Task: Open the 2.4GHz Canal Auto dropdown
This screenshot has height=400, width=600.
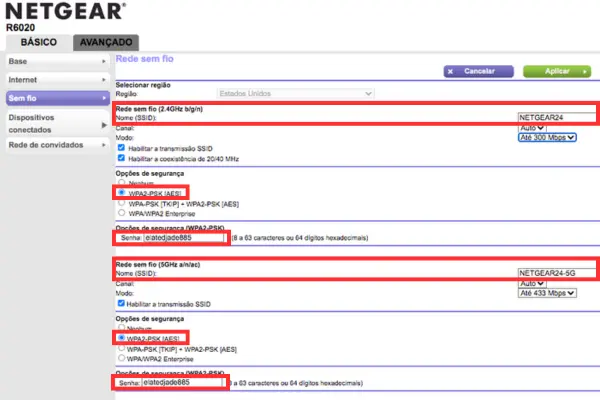Action: click(532, 128)
